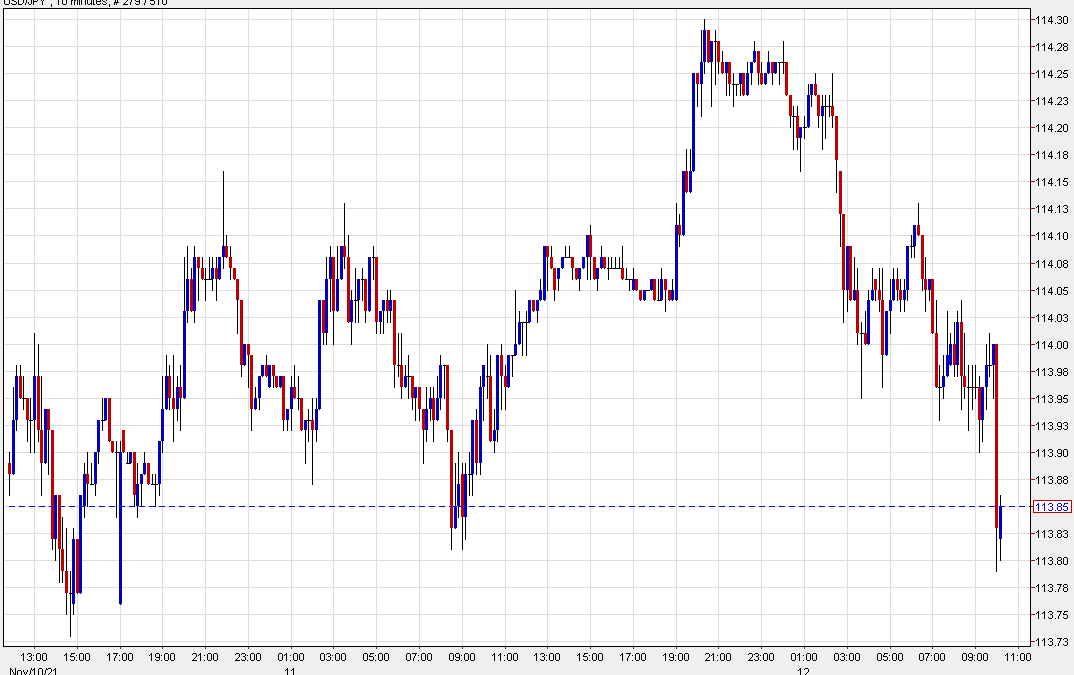
Task: Click the 114.18 price axis label
Action: 1052,155
